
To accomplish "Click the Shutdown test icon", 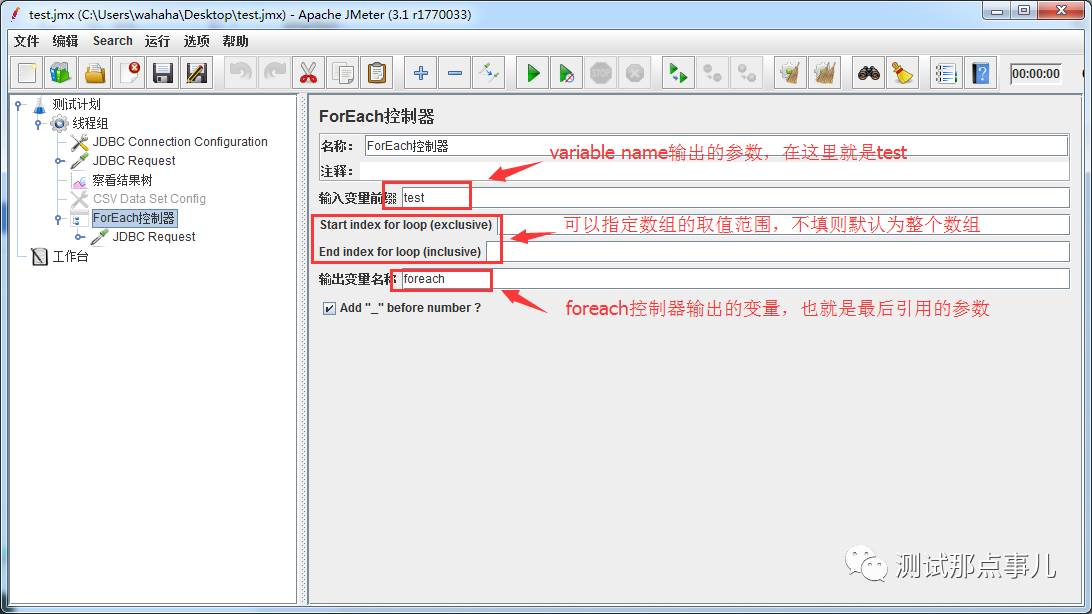I will pyautogui.click(x=635, y=72).
